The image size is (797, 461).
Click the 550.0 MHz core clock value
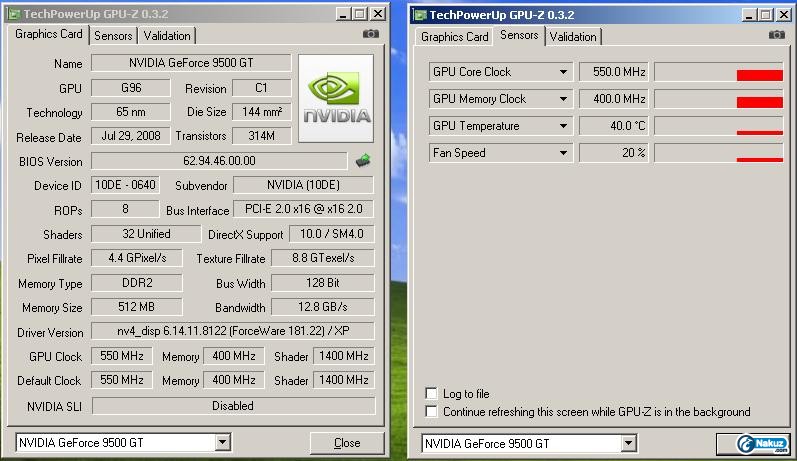click(614, 72)
